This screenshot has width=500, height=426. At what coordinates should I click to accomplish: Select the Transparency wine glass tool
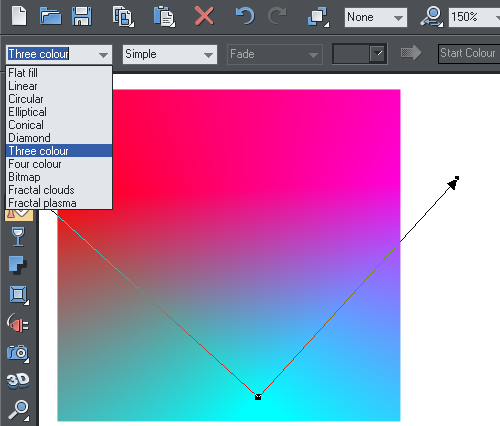[x=18, y=236]
